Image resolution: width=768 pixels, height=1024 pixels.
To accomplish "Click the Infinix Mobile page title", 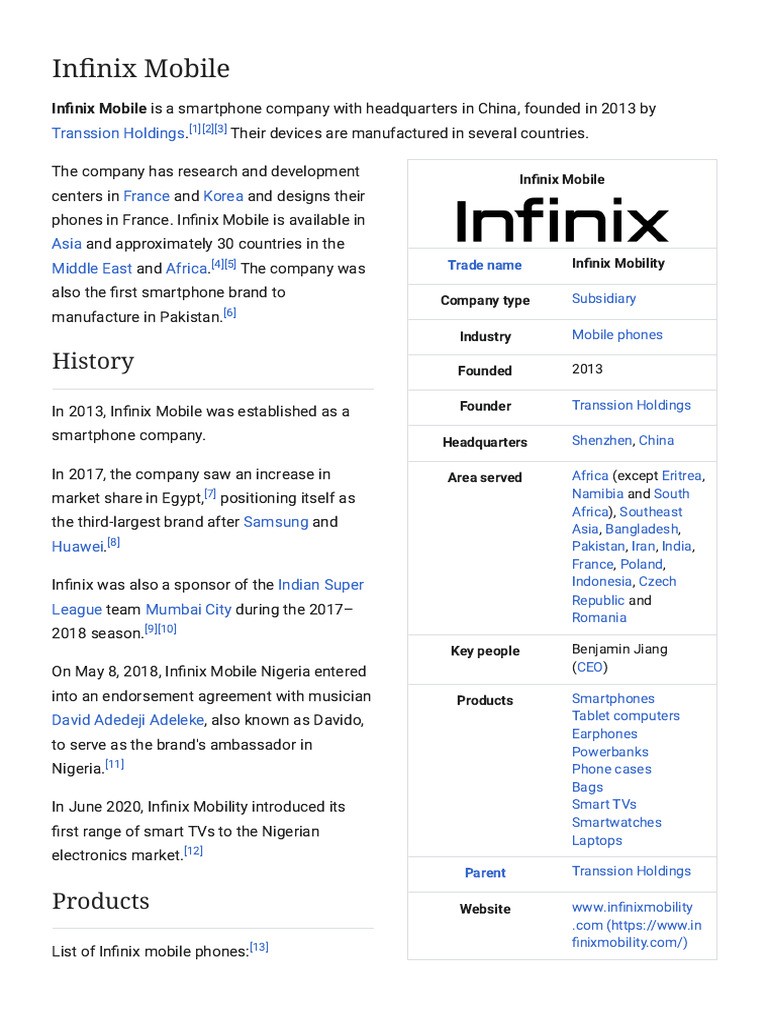I will (x=141, y=68).
